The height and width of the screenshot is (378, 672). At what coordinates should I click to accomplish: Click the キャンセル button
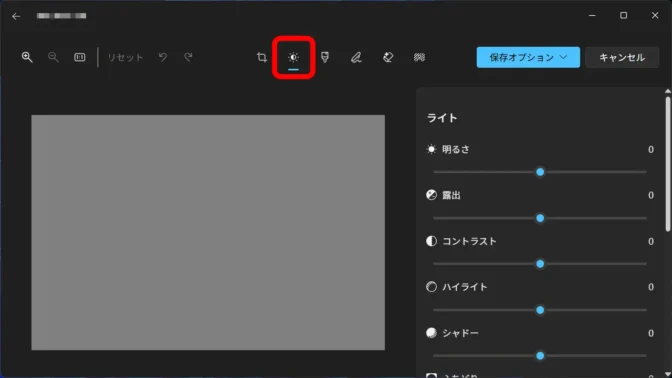pyautogui.click(x=622, y=57)
